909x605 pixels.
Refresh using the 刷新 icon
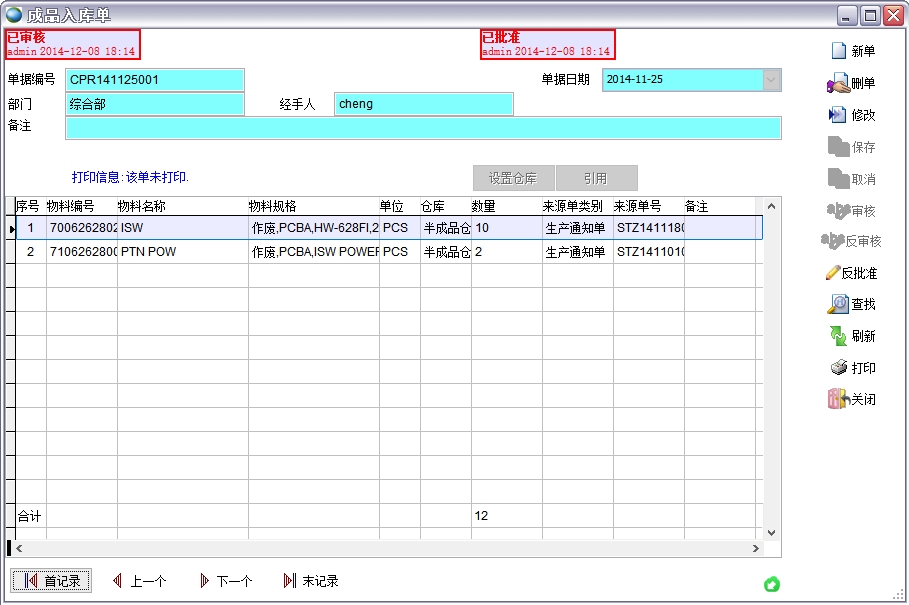click(x=838, y=336)
